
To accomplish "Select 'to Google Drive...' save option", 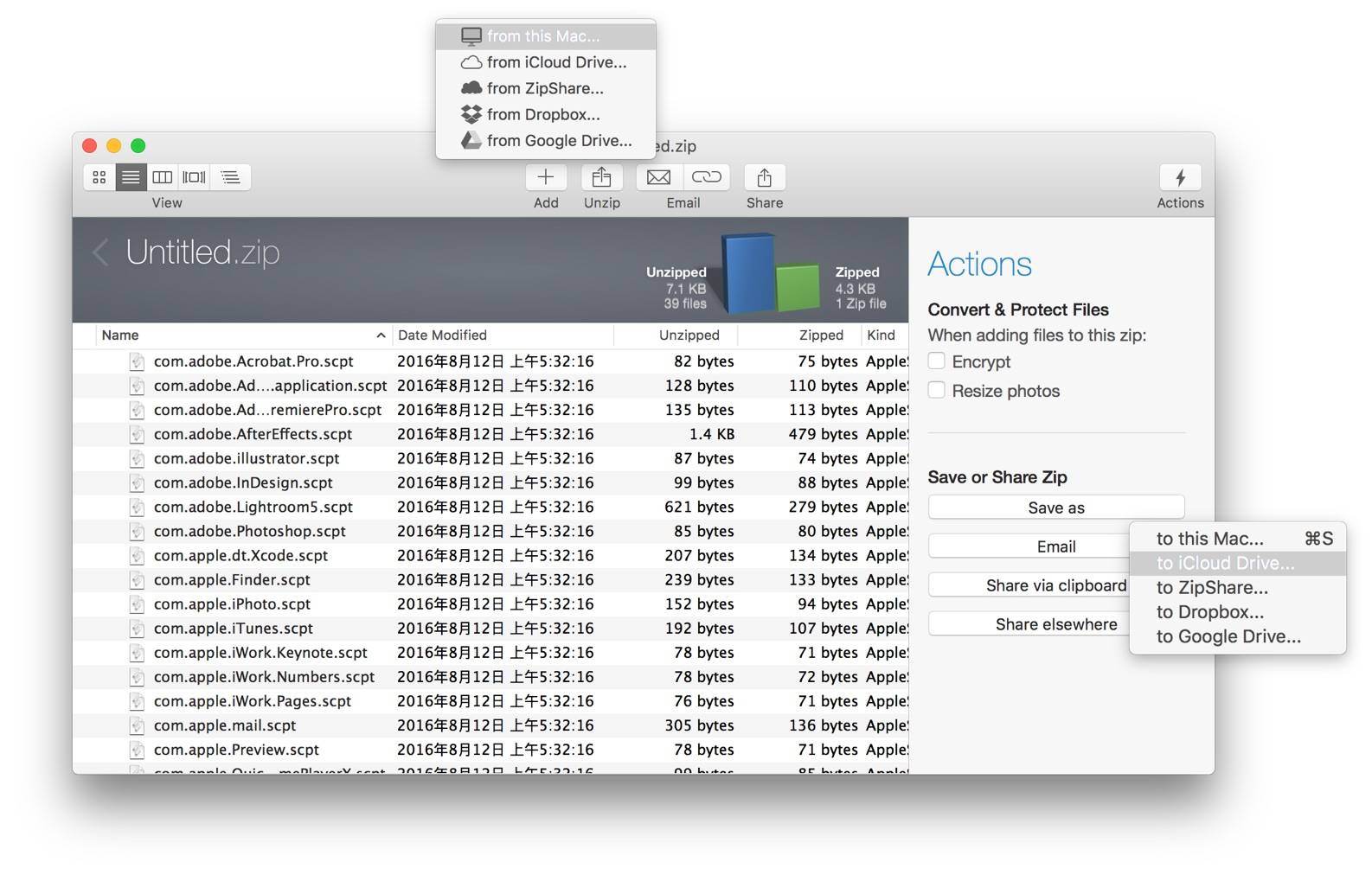I will [x=1238, y=637].
